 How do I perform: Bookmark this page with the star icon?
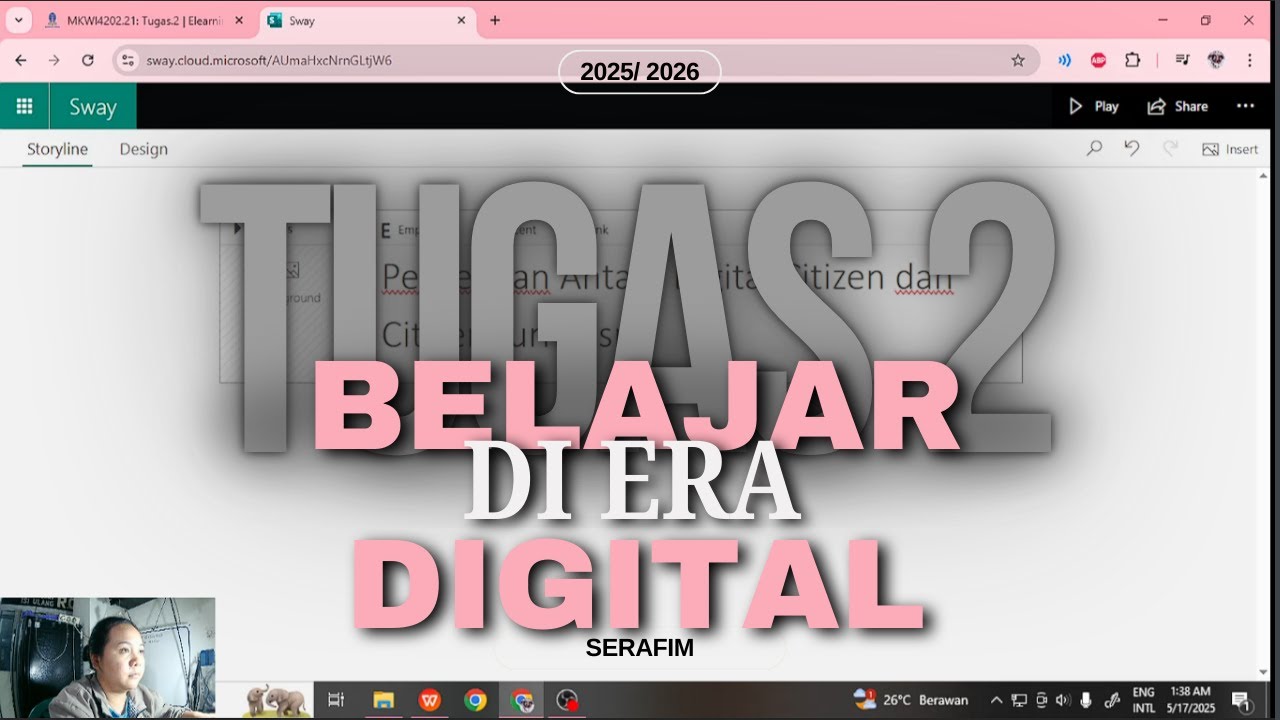(x=1018, y=60)
